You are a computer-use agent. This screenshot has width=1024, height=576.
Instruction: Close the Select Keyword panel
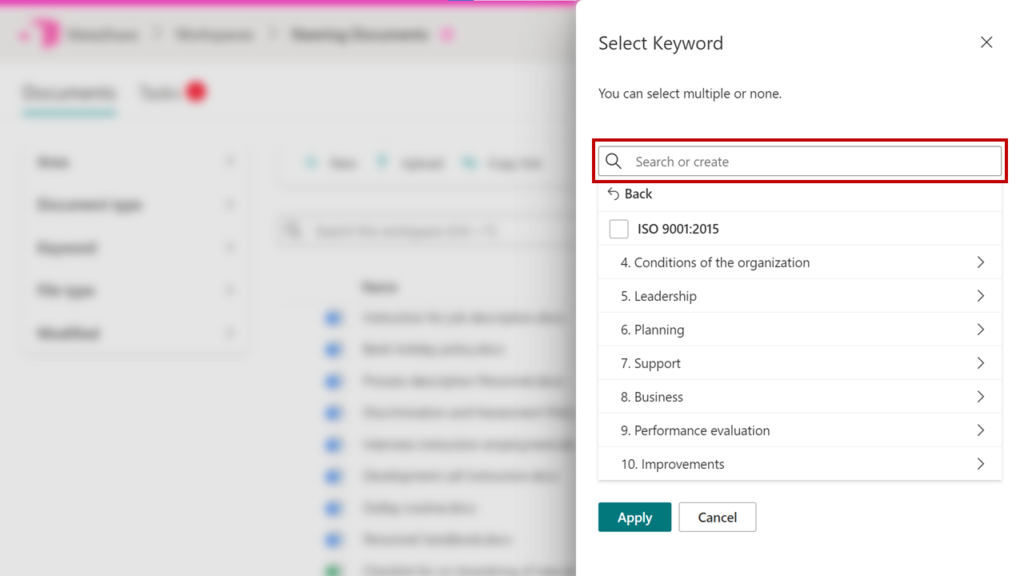click(986, 42)
